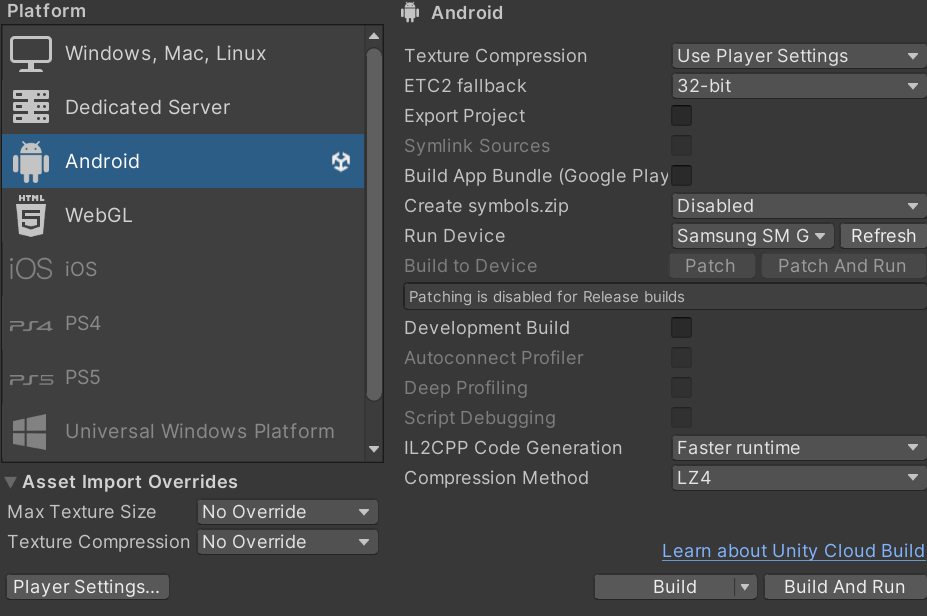Click the Patch And Run button
The image size is (927, 616).
[x=844, y=266]
